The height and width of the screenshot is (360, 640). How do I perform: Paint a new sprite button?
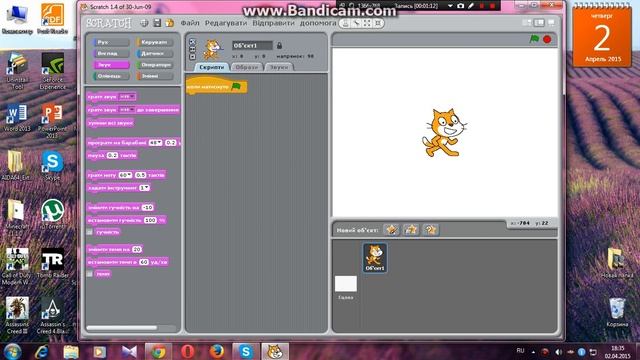[391, 230]
